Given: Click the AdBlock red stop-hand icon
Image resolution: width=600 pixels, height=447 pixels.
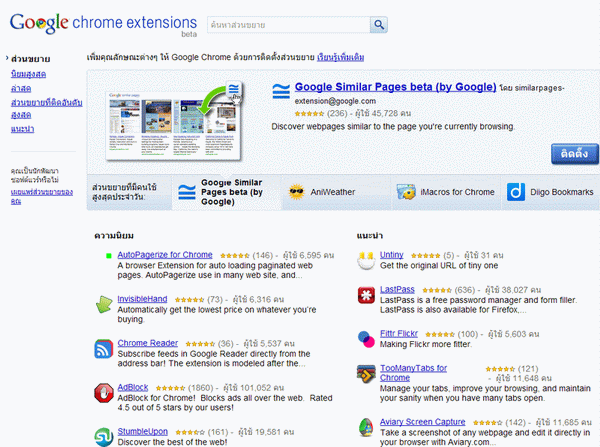Looking at the screenshot, I should coord(104,393).
